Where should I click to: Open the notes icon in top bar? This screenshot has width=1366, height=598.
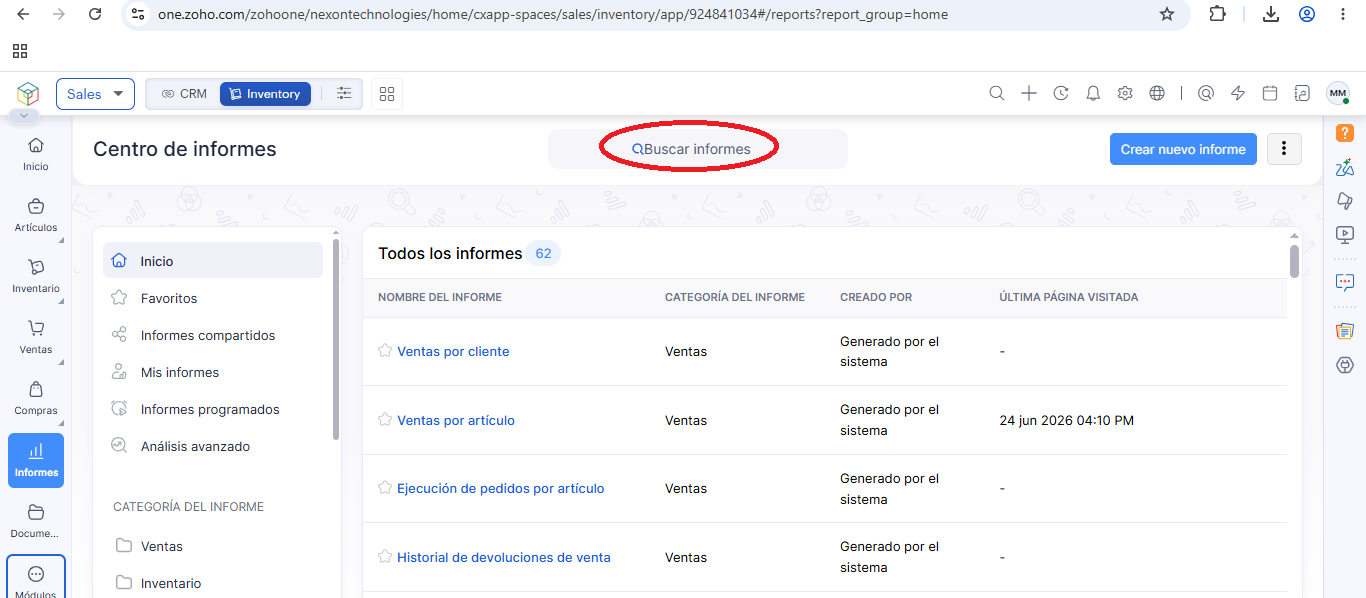1302,93
